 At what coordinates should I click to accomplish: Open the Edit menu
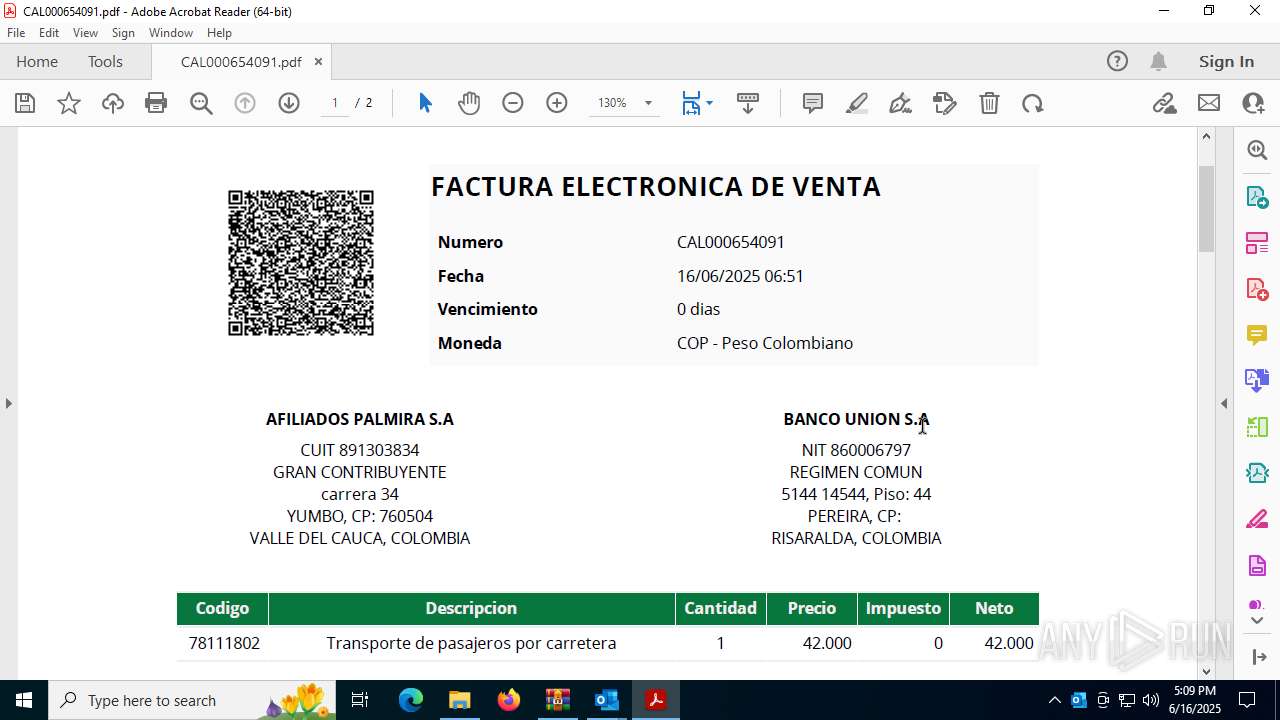coord(49,33)
